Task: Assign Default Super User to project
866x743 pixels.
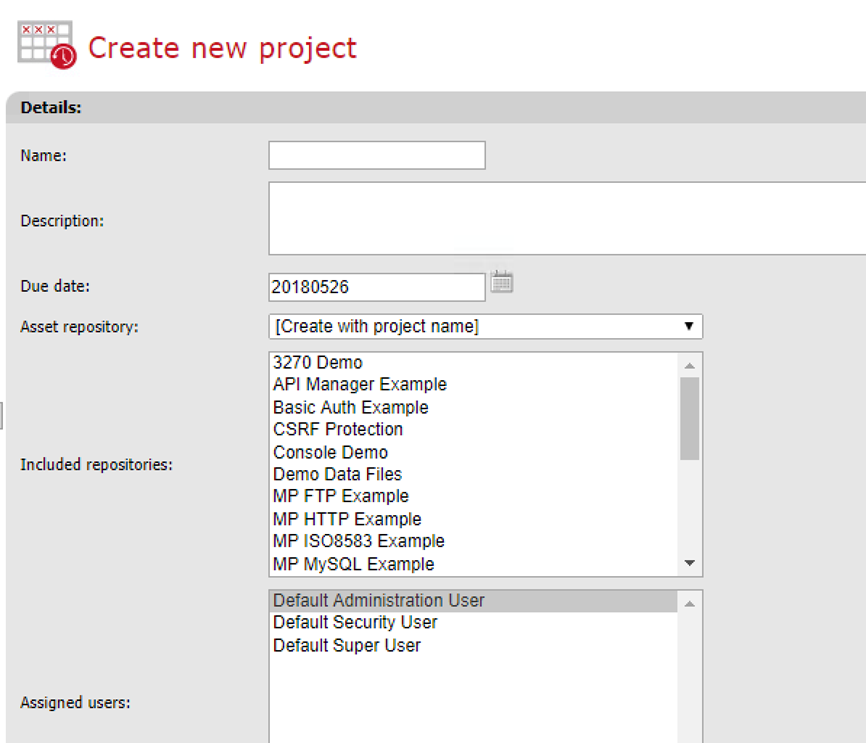Action: pos(347,645)
